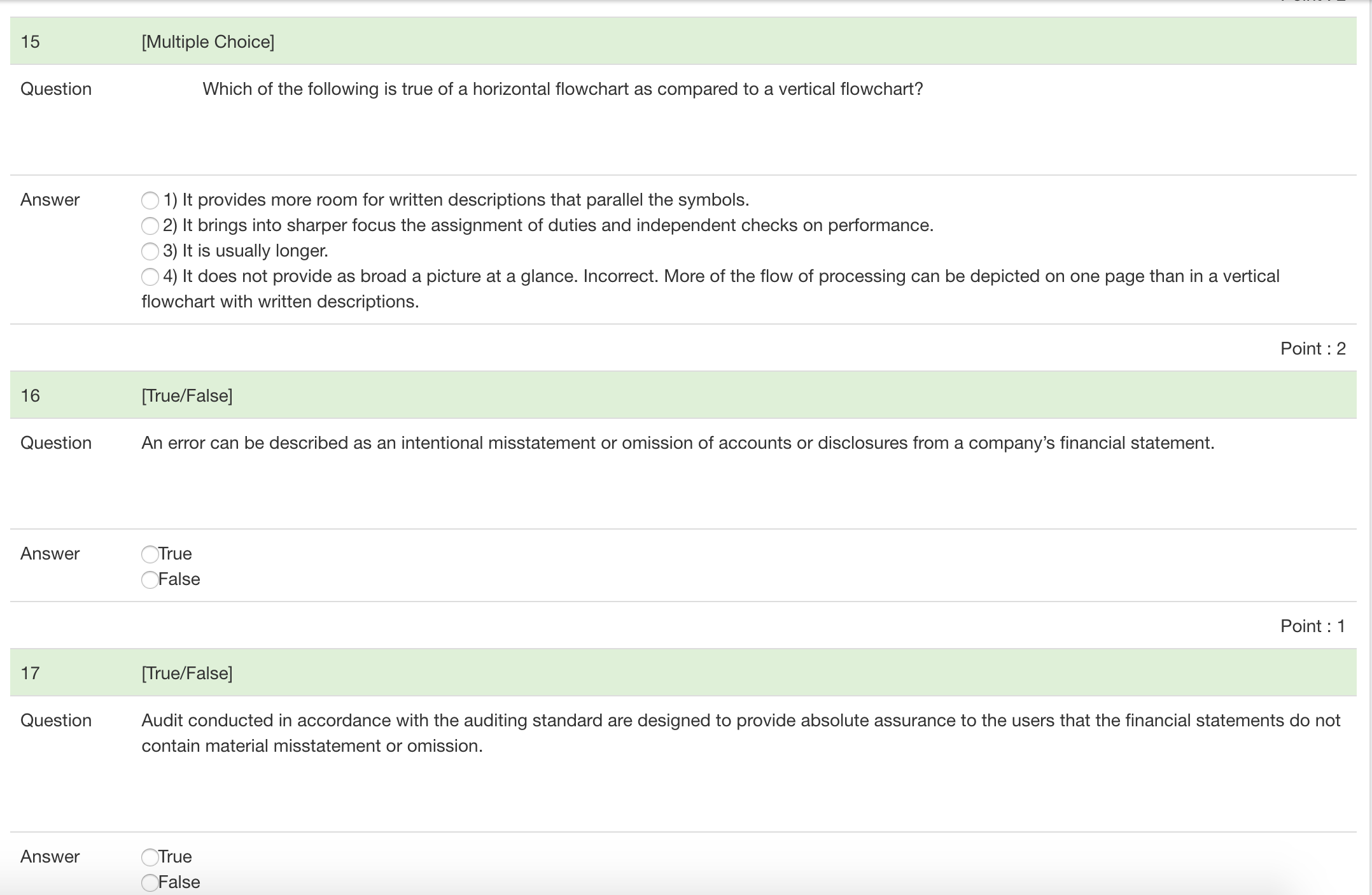
Task: Click the '[True/False]' label on question 16
Action: [187, 395]
